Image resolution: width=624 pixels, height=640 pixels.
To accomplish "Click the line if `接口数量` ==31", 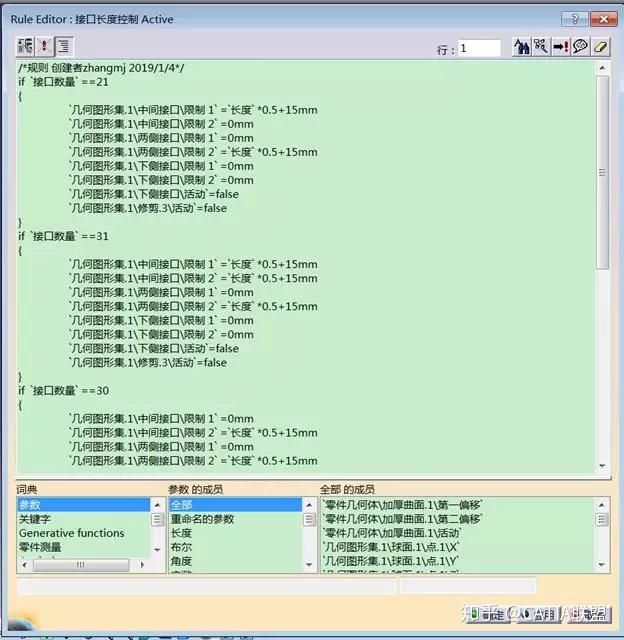I will coord(64,236).
